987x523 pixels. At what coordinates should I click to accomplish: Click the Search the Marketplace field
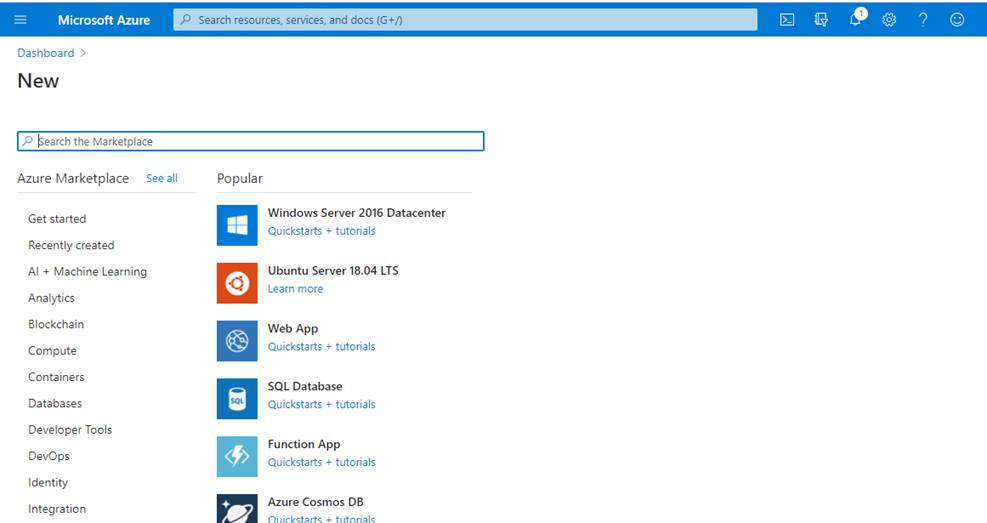tap(251, 141)
